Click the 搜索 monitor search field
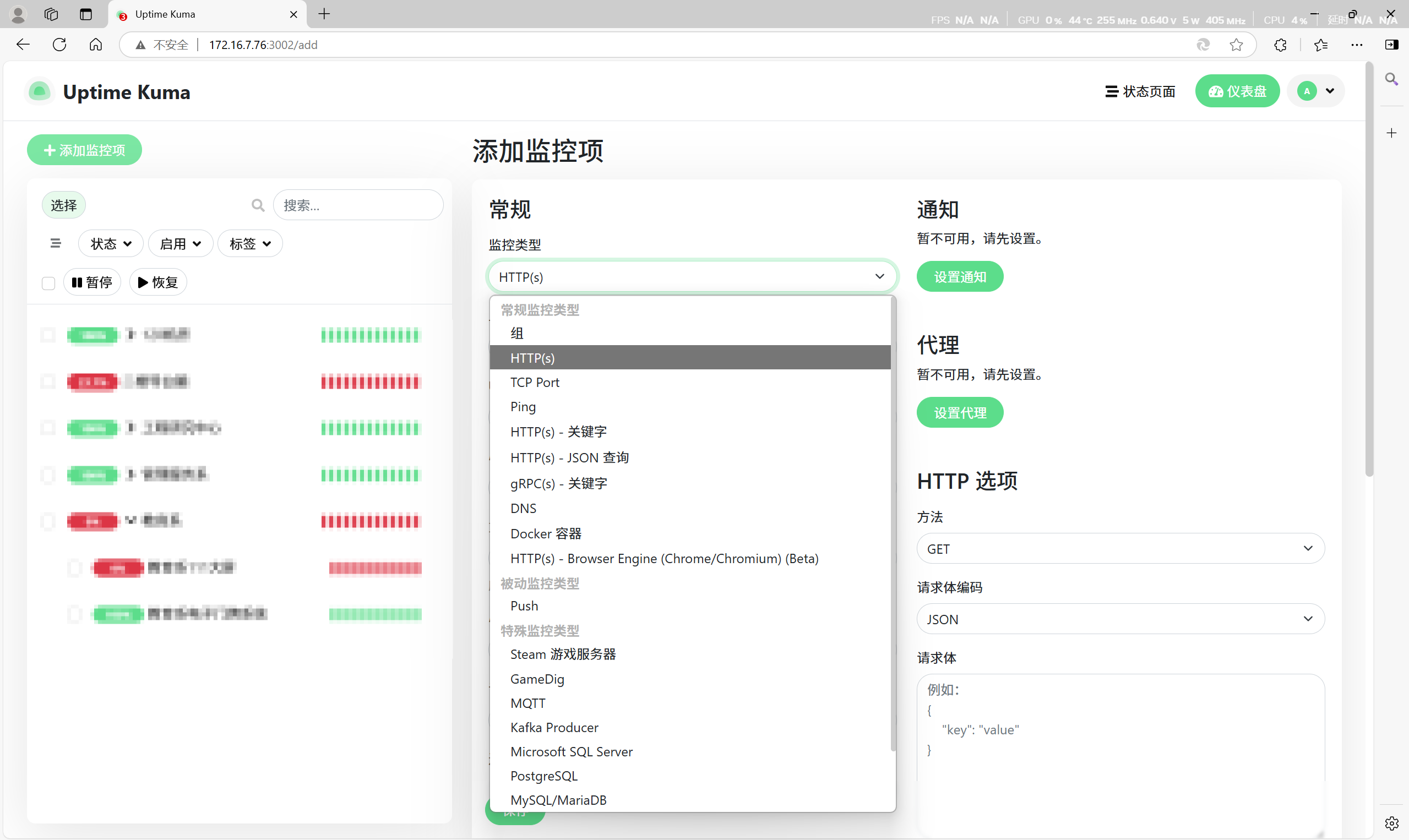The width and height of the screenshot is (1409, 840). tap(358, 205)
